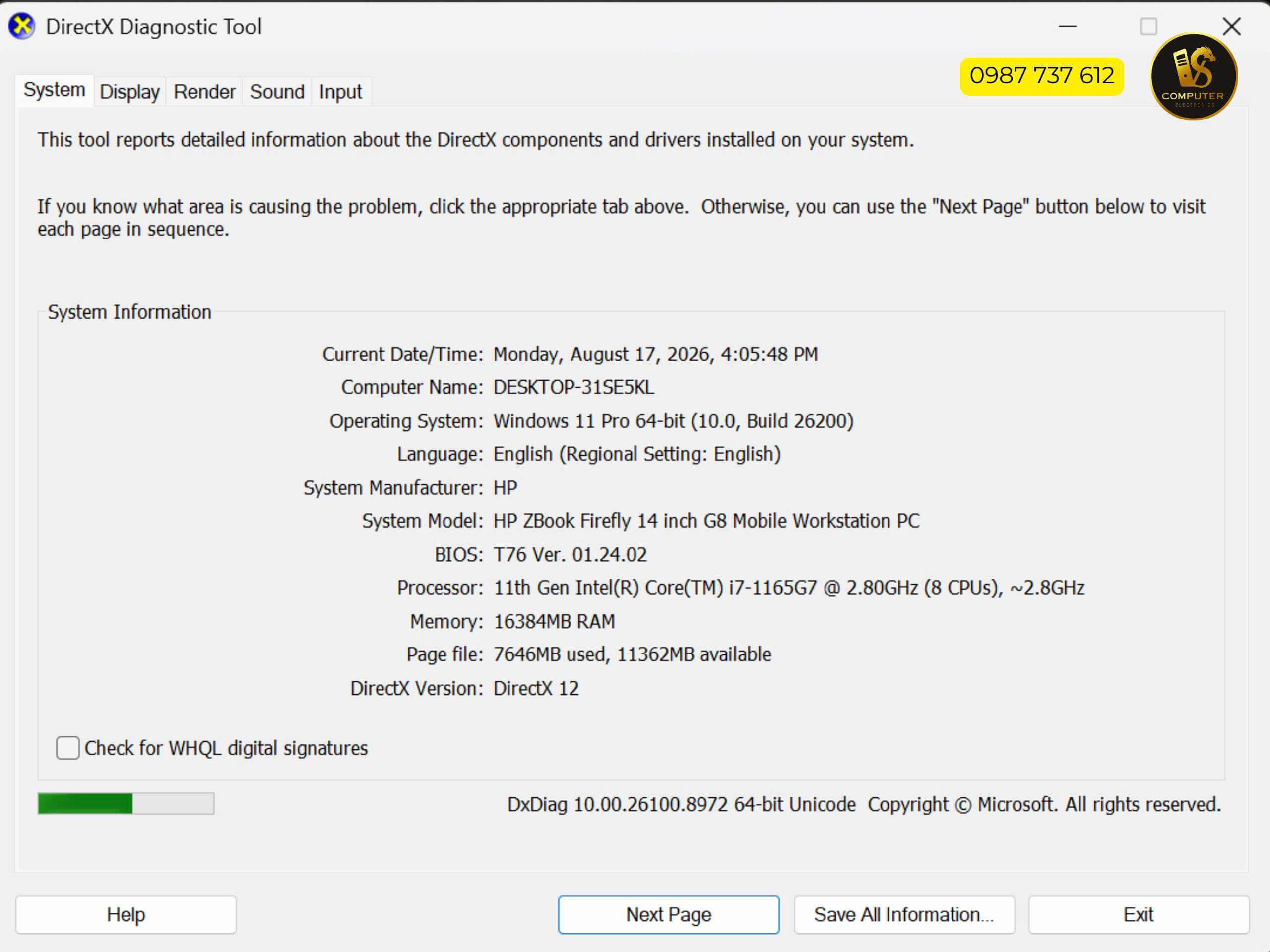Click the HP ZBook Firefly system model
The image size is (1270, 952).
coord(706,521)
